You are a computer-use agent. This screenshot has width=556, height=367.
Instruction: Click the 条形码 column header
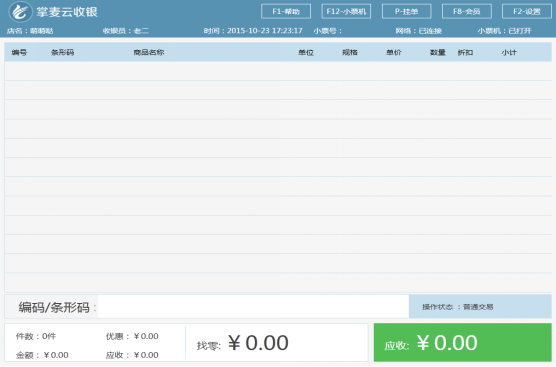[62, 52]
